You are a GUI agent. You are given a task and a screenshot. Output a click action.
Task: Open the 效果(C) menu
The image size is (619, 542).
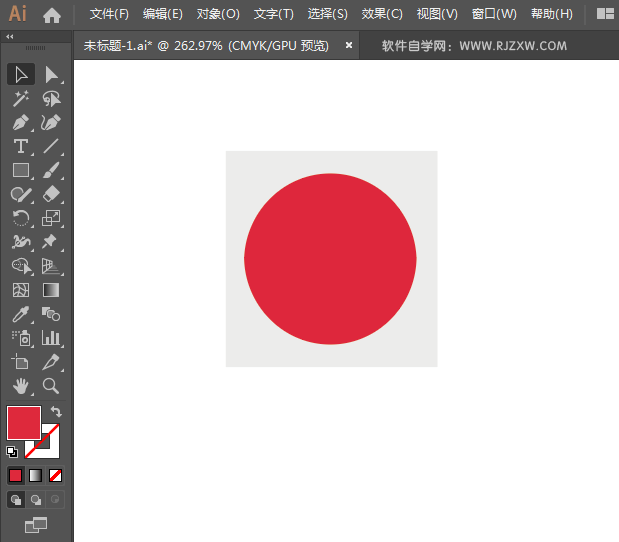pyautogui.click(x=382, y=14)
